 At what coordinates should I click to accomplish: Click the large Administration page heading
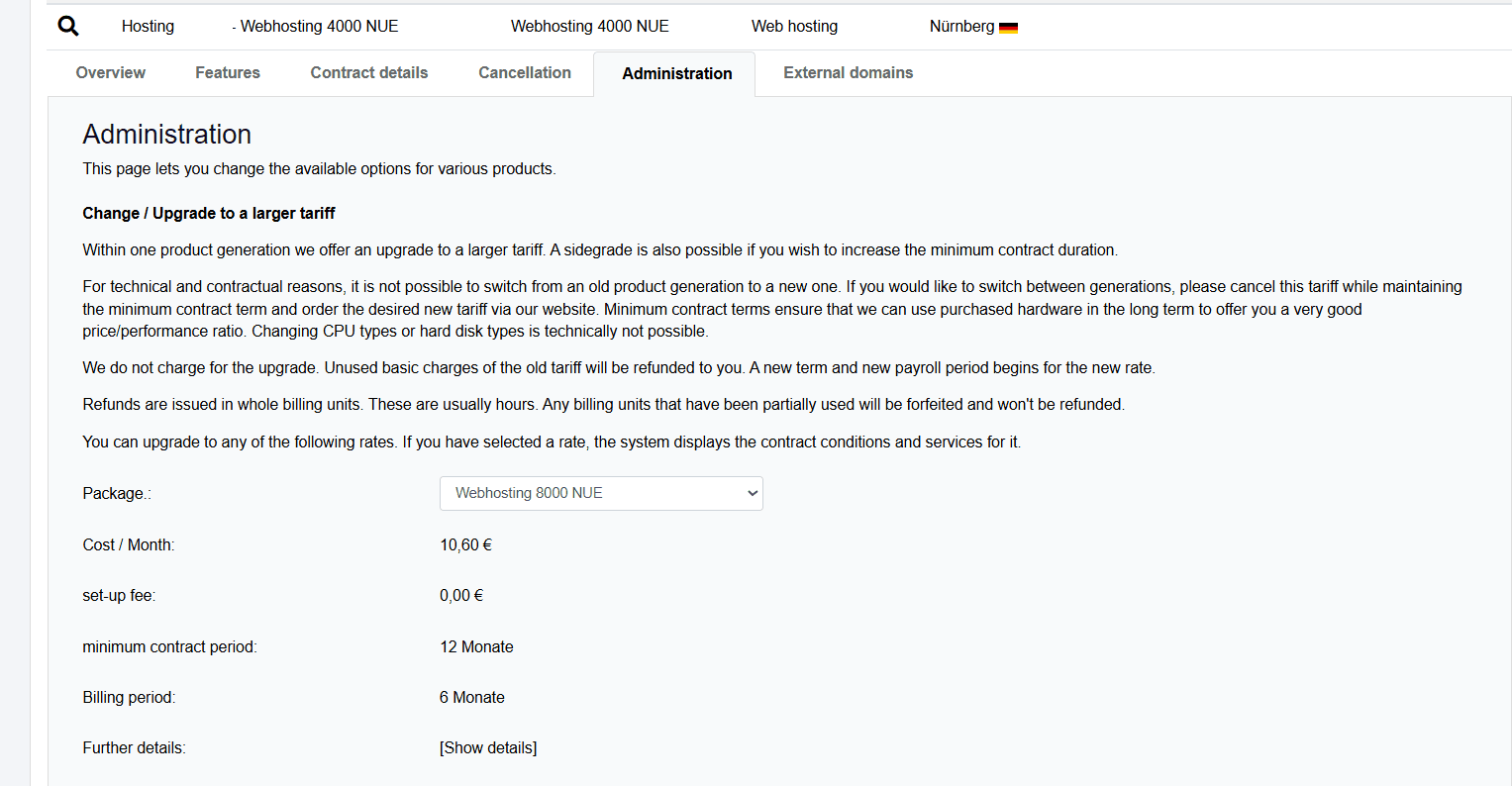(x=167, y=134)
